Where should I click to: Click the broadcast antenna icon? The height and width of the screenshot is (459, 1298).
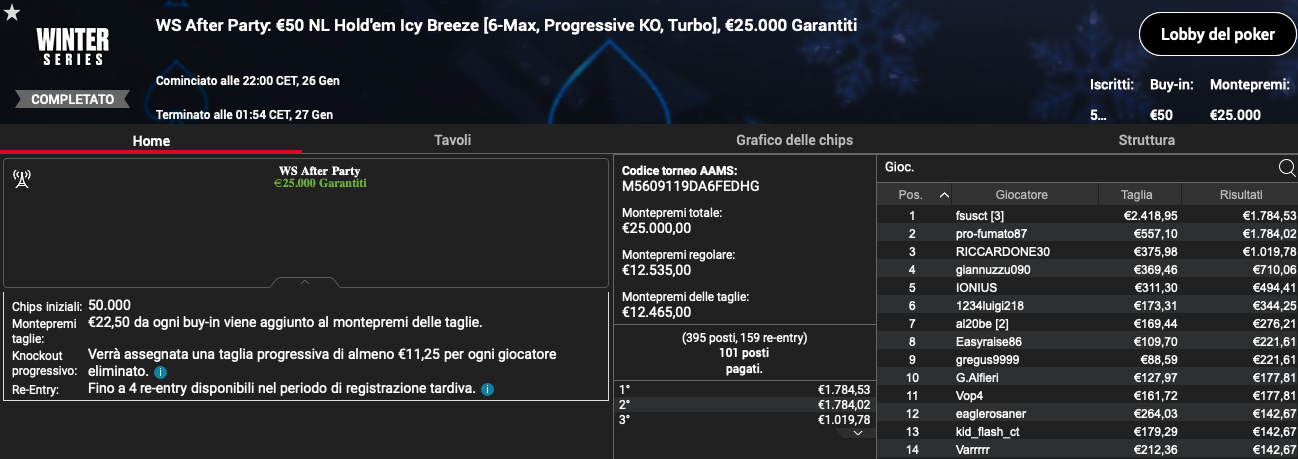pos(21,179)
